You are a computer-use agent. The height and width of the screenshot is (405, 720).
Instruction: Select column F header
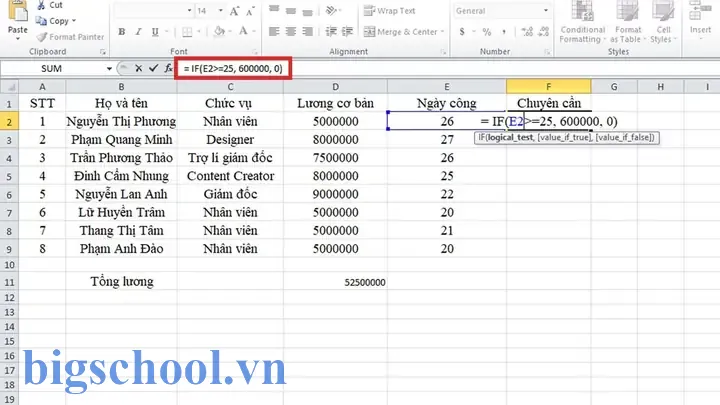click(x=548, y=87)
